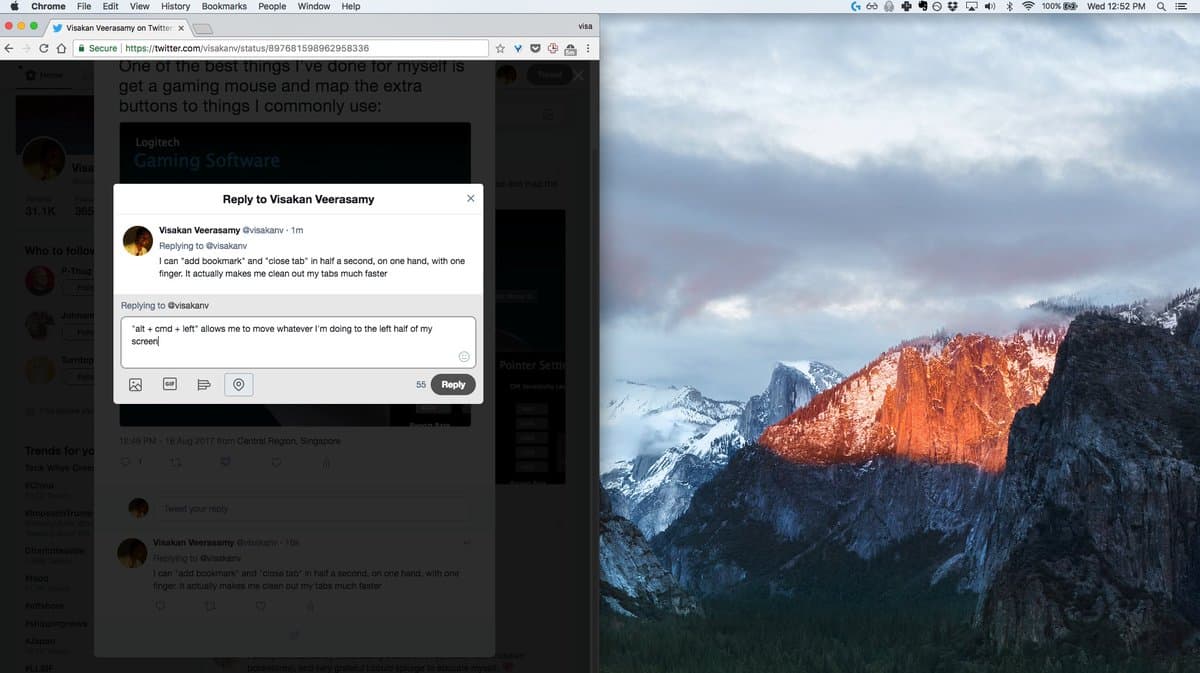The height and width of the screenshot is (673, 1200).
Task: Close the Reply to Visakan Veerasamy dialog
Action: [471, 199]
